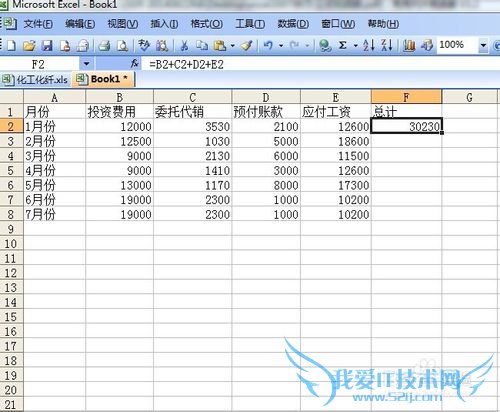Print the sheet using the printer icon
This screenshot has height=412, width=500.
coord(105,45)
